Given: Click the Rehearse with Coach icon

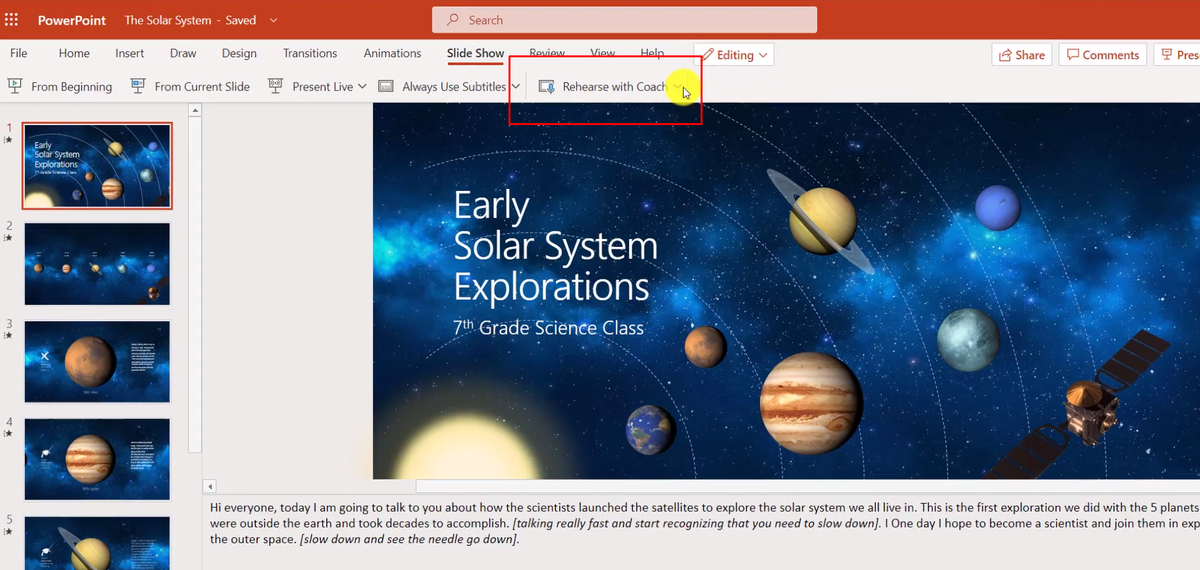Looking at the screenshot, I should (547, 87).
